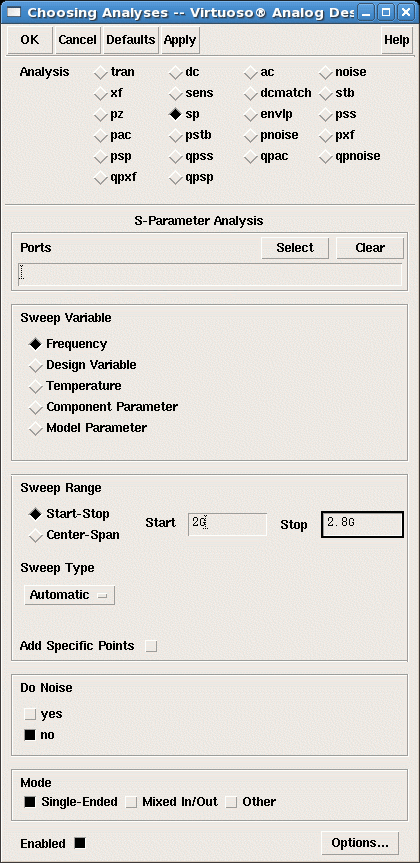Select the pnoise analysis
The width and height of the screenshot is (420, 863).
[x=250, y=136]
